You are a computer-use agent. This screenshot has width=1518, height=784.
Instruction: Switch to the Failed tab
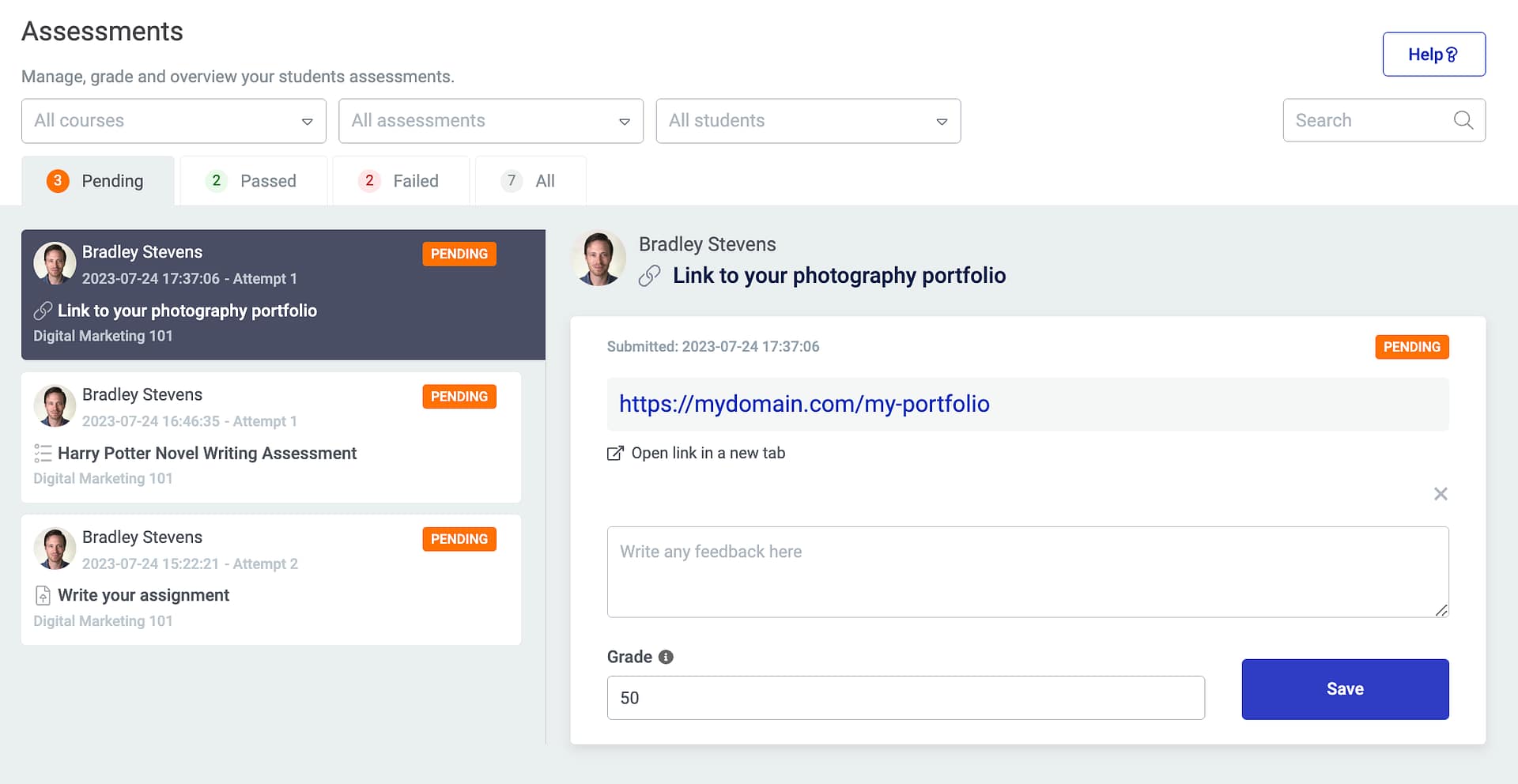pyautogui.click(x=400, y=181)
